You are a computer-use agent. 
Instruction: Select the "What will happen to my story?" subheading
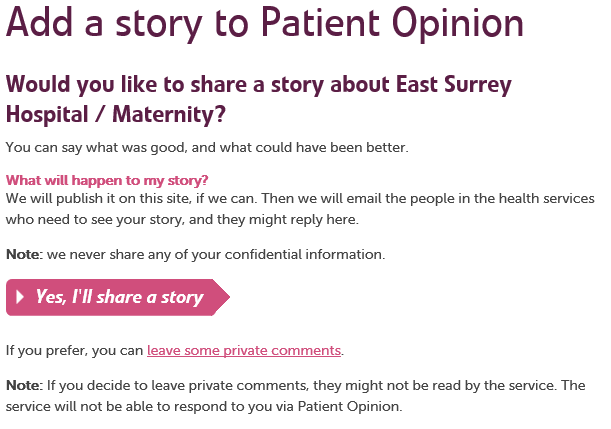[107, 180]
